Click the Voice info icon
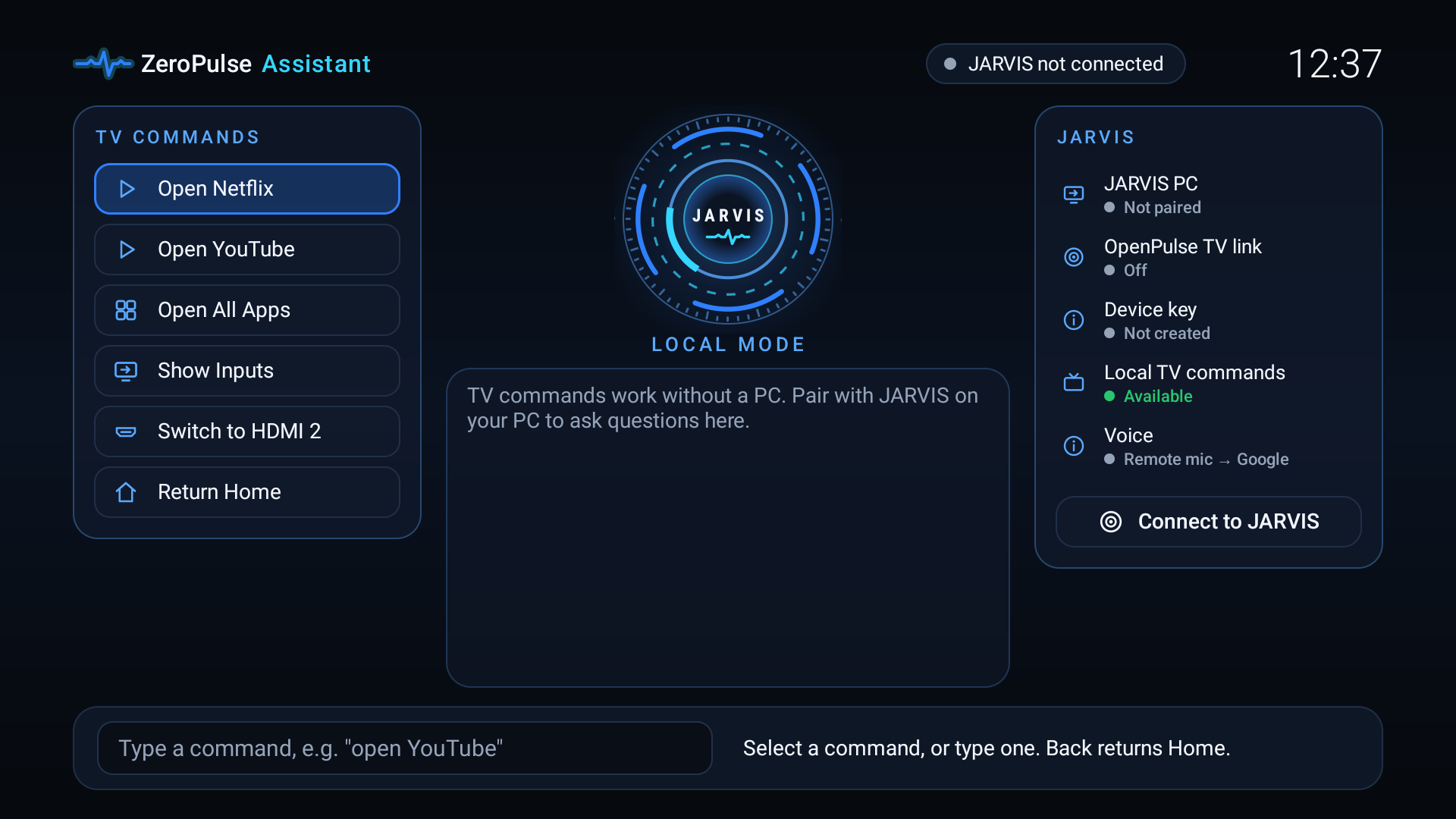Viewport: 1456px width, 819px height. tap(1074, 446)
